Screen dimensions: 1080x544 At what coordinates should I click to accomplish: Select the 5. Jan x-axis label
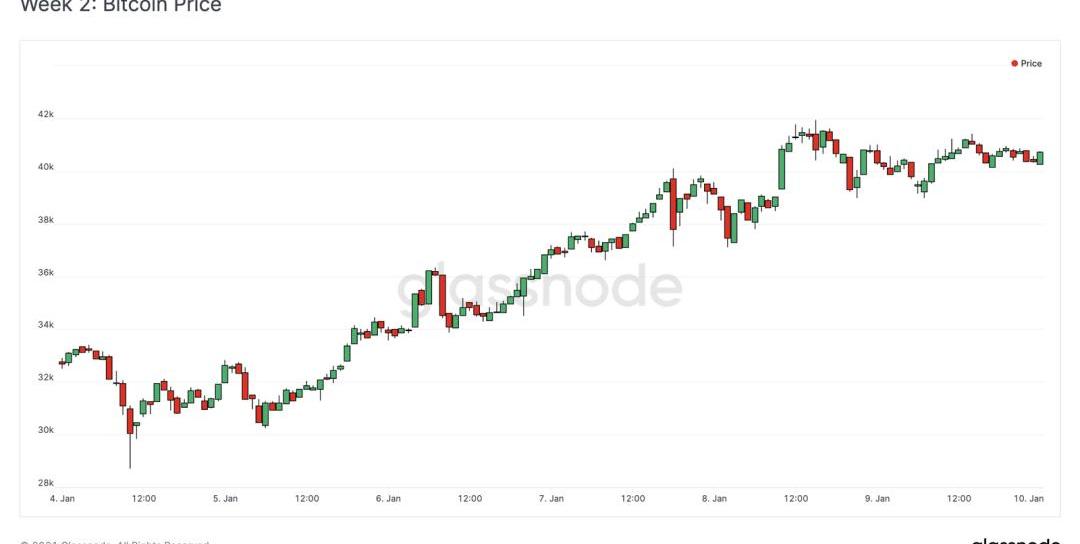click(225, 498)
